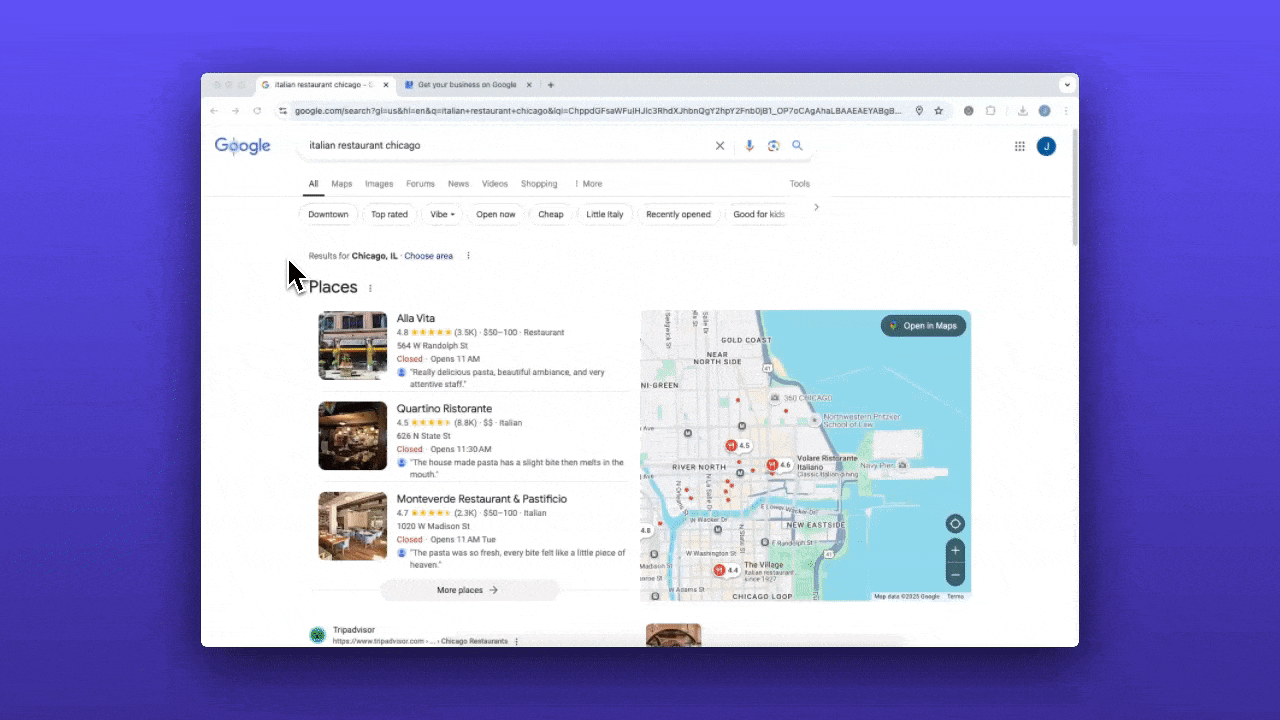This screenshot has width=1280, height=720.
Task: Click the magnifier search icon
Action: 797,146
